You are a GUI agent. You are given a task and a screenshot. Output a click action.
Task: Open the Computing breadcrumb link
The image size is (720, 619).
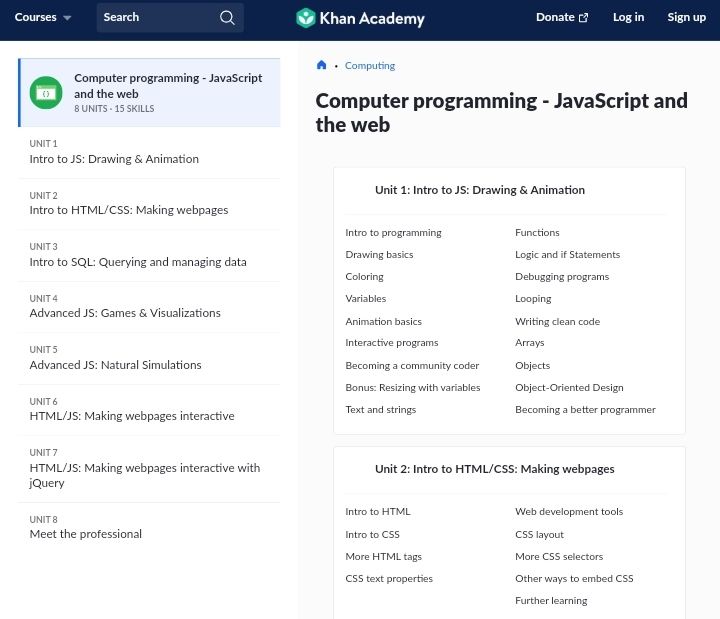pyautogui.click(x=369, y=66)
